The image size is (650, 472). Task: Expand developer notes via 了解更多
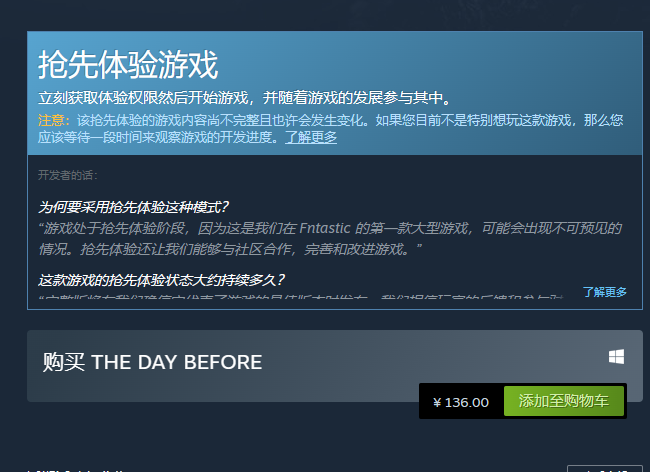point(604,292)
